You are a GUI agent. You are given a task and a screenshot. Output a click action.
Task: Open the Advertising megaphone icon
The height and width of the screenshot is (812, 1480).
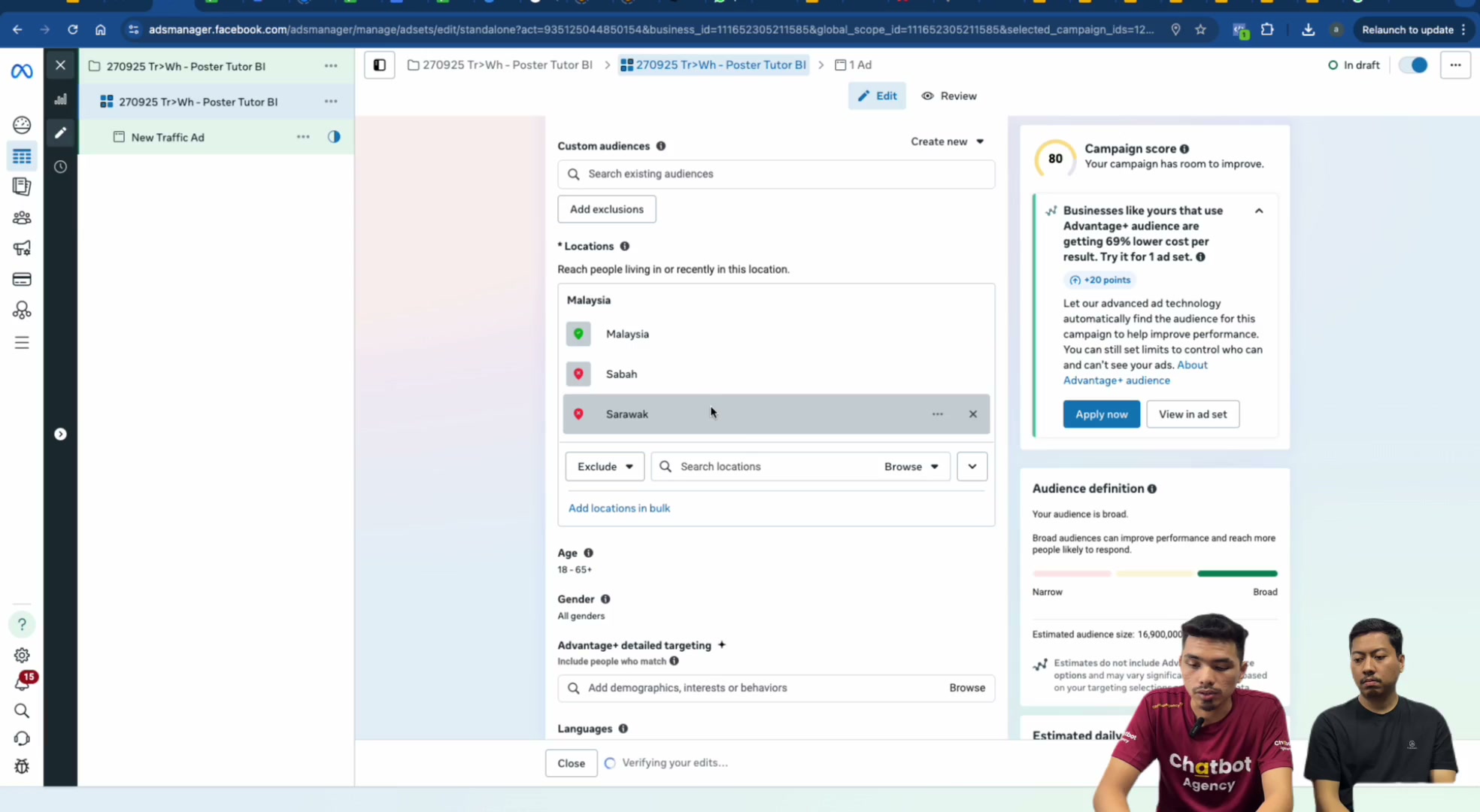pyautogui.click(x=22, y=248)
